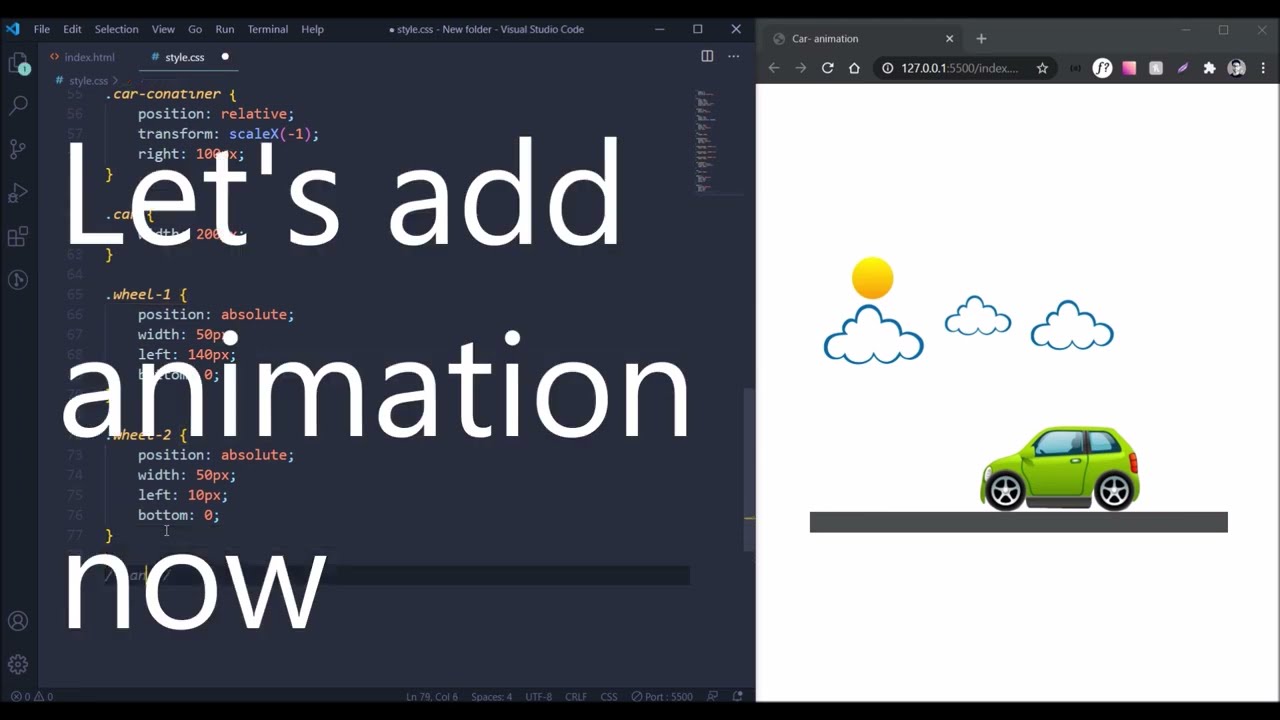This screenshot has width=1280, height=720.
Task: Switch to the index.html editor tab
Action: [82, 57]
